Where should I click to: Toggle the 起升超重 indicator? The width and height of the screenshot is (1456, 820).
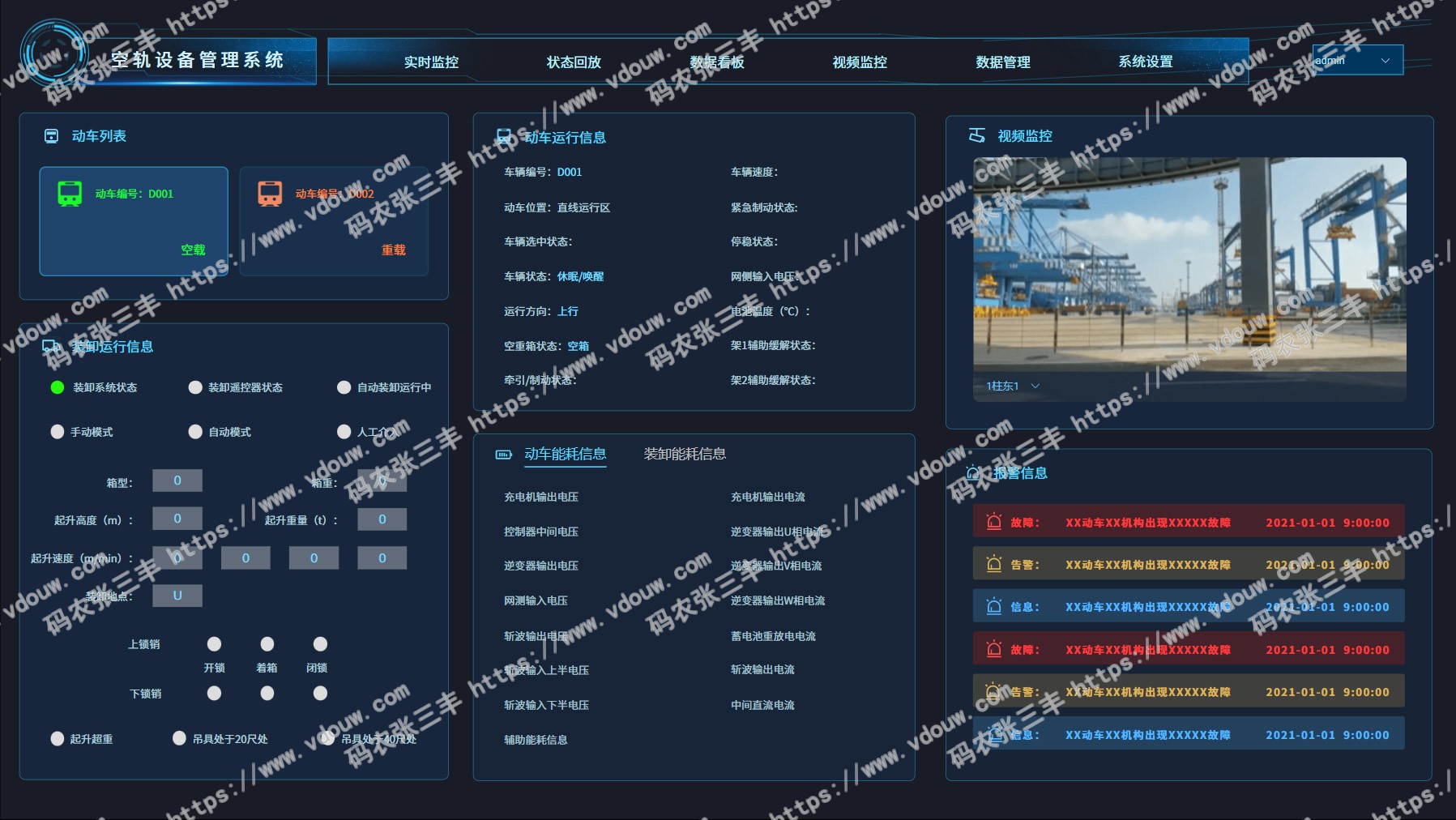point(58,739)
